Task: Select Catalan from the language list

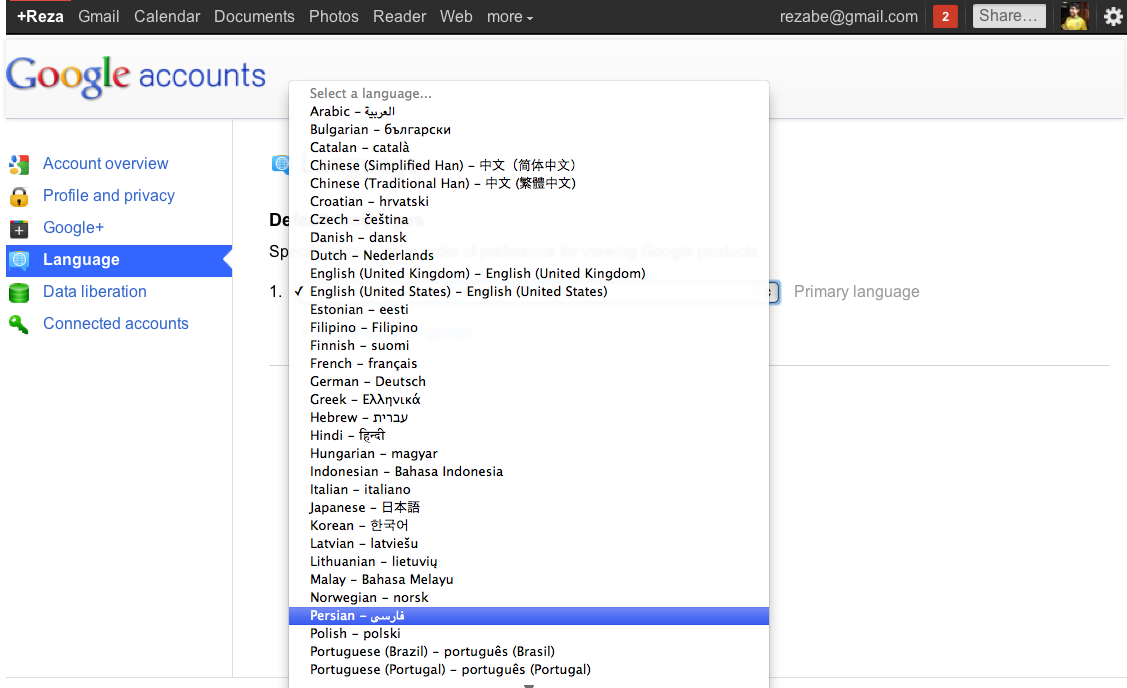Action: (x=528, y=147)
